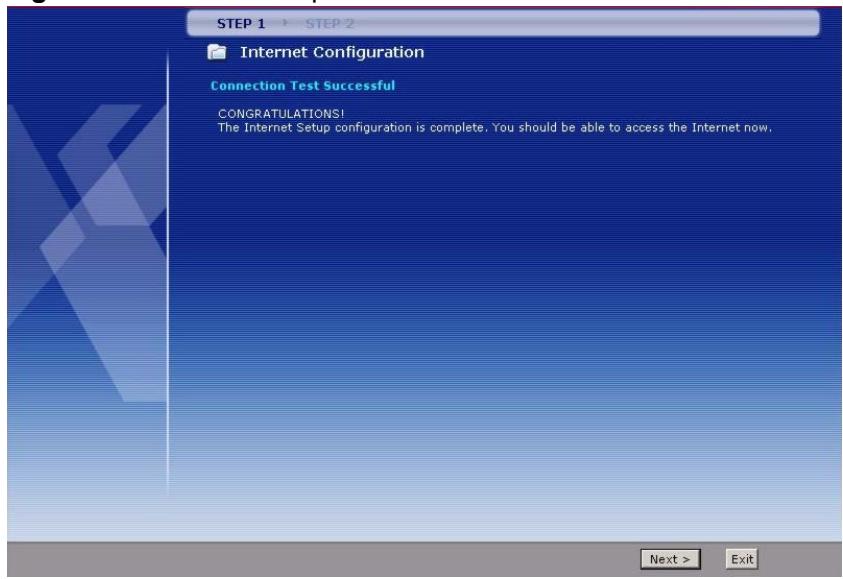Image resolution: width=843 pixels, height=579 pixels.
Task: Click the gap between Next and Exit buttons
Action: 713,558
